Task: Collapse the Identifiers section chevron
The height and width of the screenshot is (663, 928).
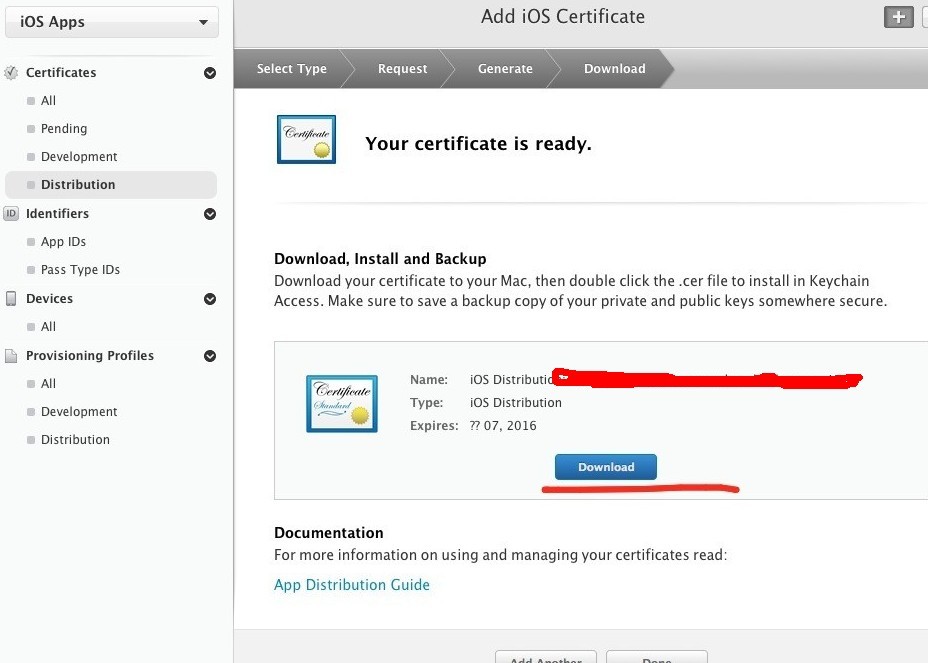Action: tap(210, 214)
